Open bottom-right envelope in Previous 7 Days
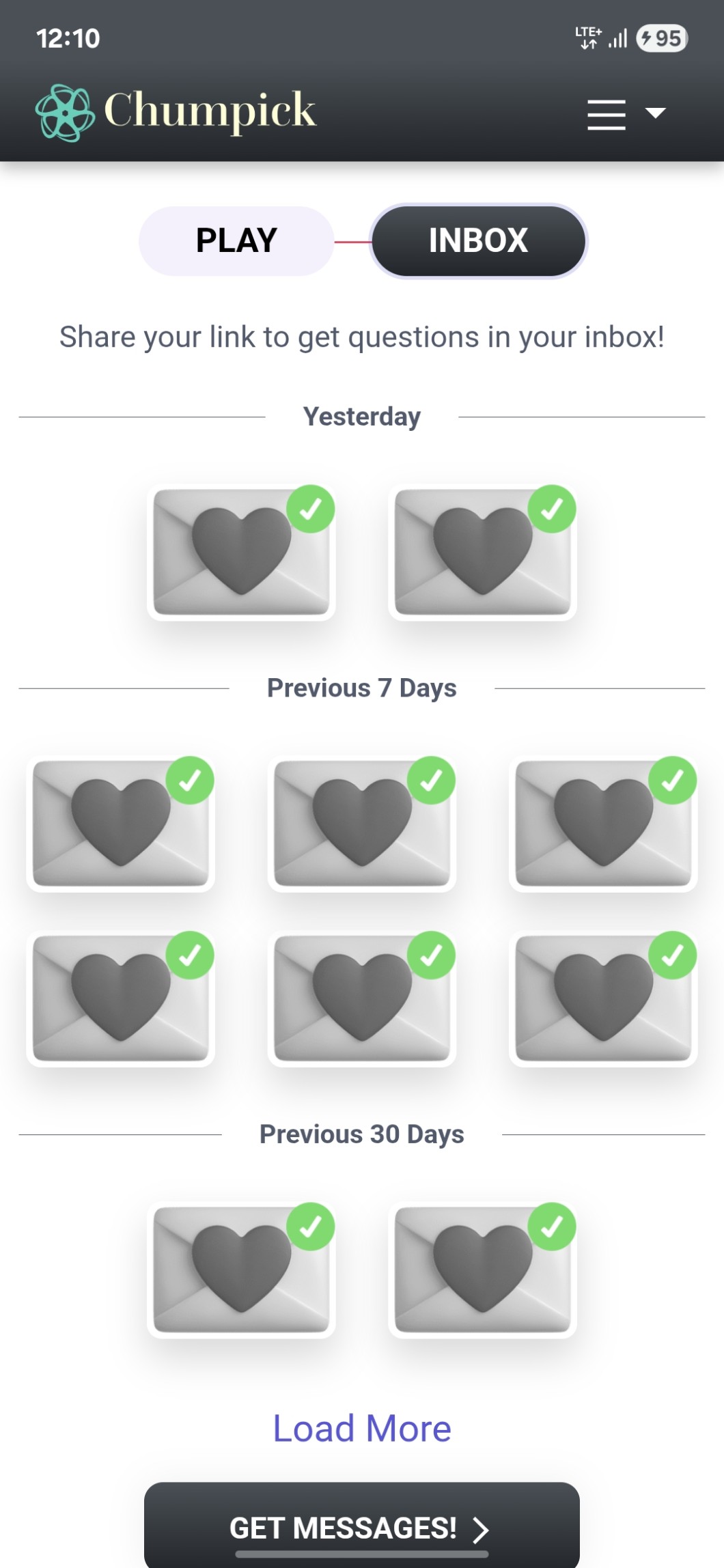 [603, 998]
